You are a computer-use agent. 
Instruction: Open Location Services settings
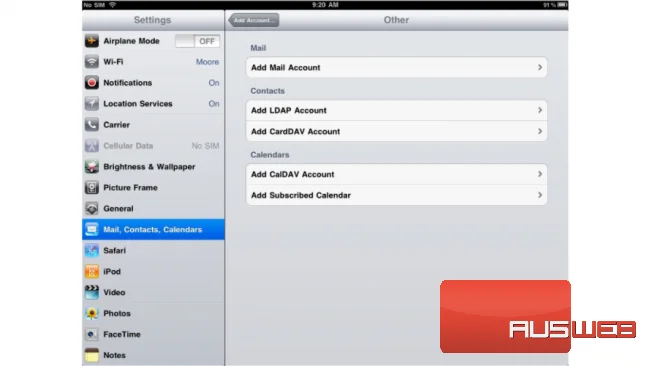pyautogui.click(x=153, y=104)
